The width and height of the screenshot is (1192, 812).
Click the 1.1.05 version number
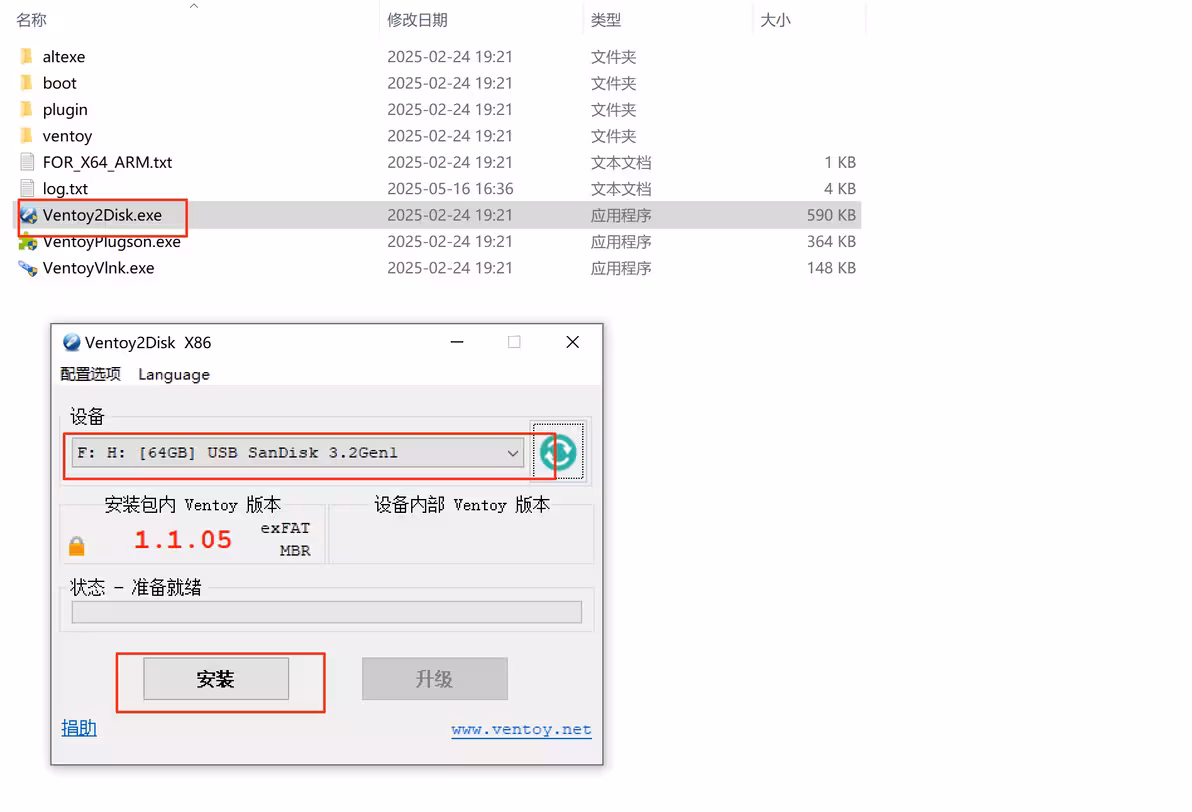tap(183, 540)
